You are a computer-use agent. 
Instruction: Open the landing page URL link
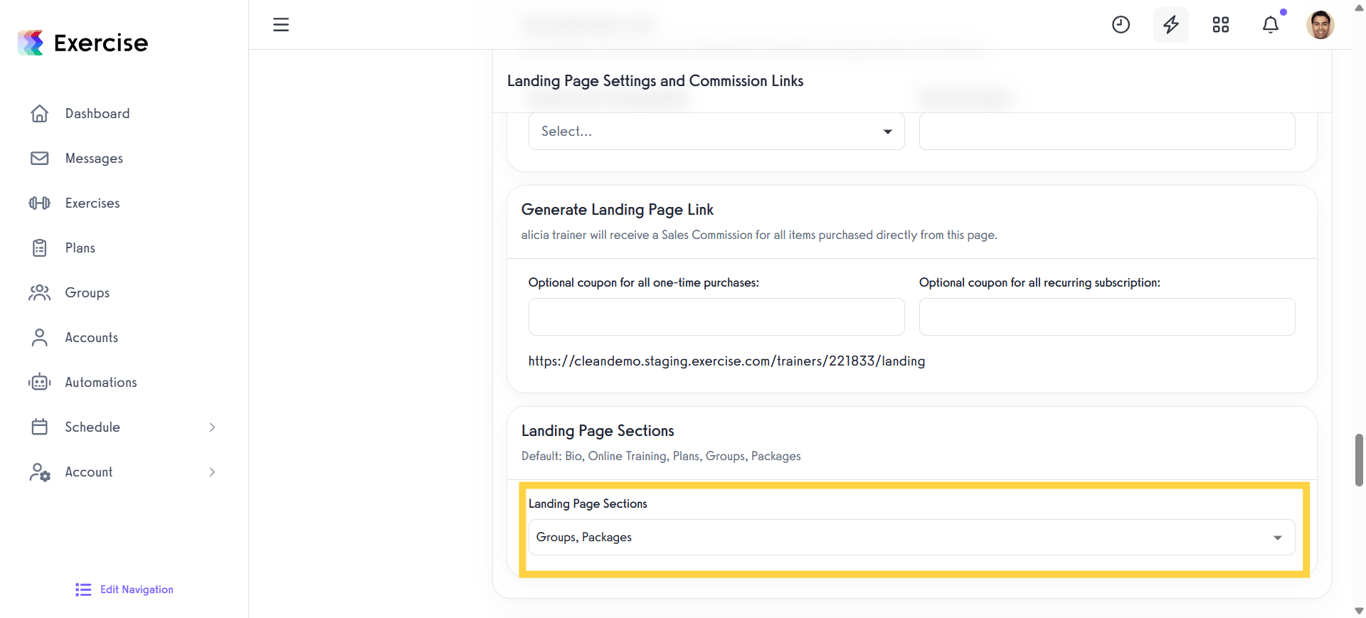[x=727, y=361]
